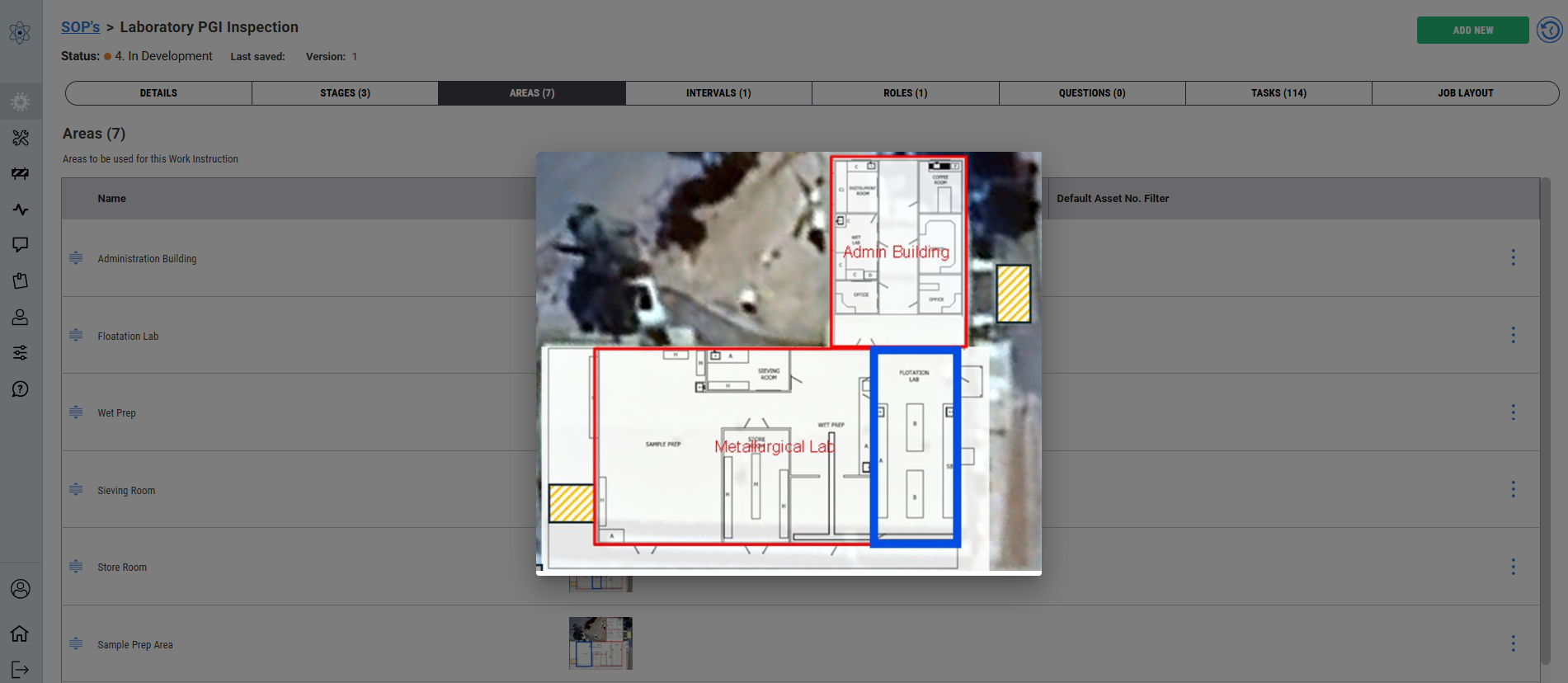Open the pulse activity icon in sidebar
1568x683 pixels.
tap(21, 210)
